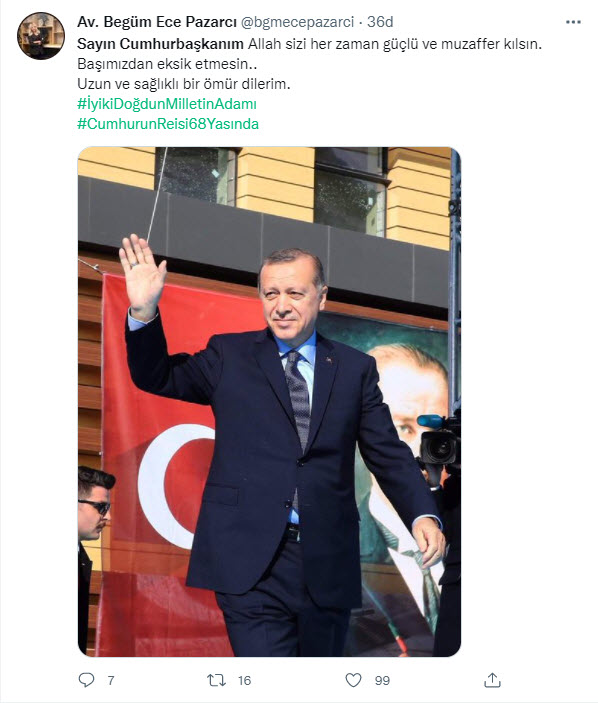This screenshot has width=598, height=703.
Task: Open Begüm Ece Pazarcı's profile avatar
Action: [x=41, y=36]
